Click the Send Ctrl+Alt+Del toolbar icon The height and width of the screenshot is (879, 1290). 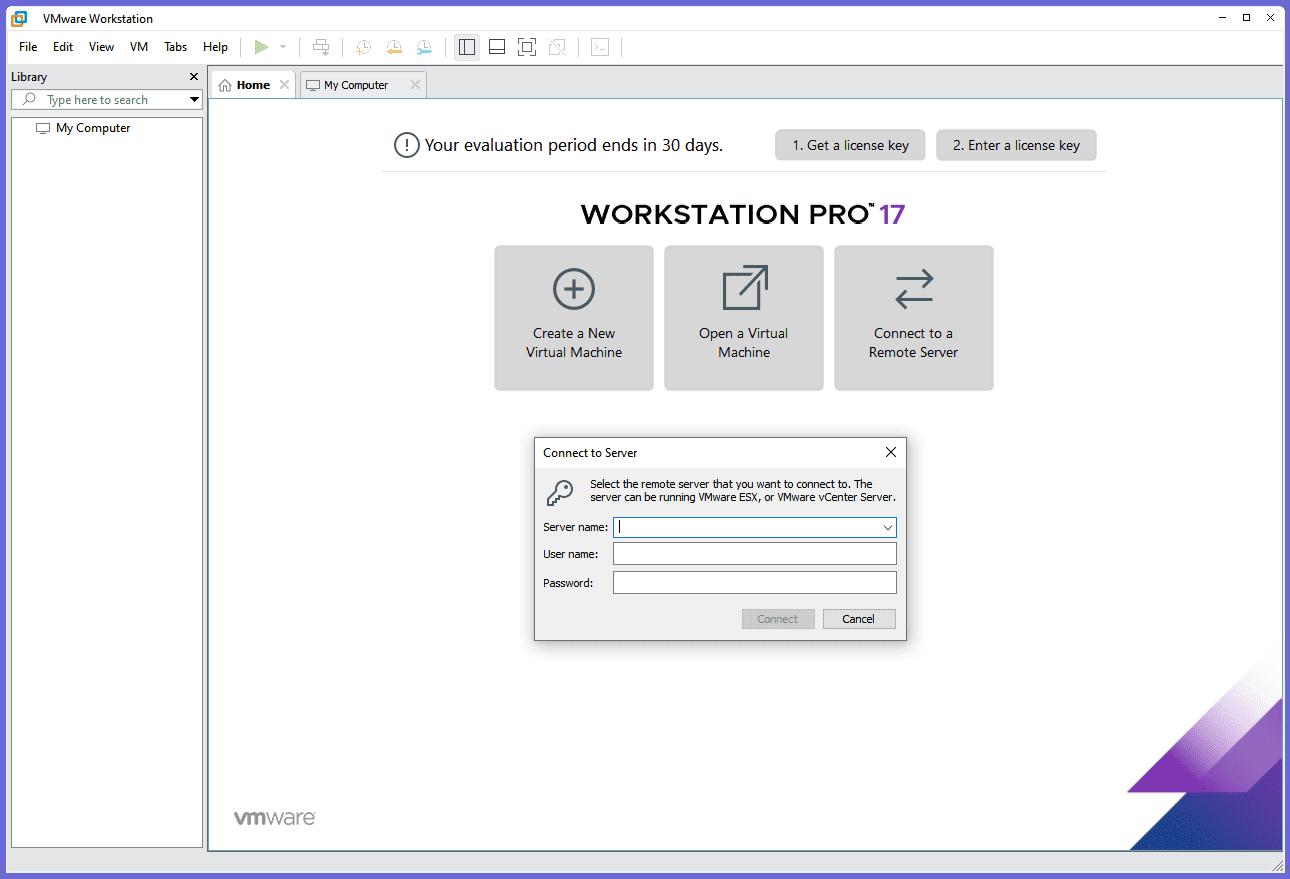pyautogui.click(x=321, y=47)
